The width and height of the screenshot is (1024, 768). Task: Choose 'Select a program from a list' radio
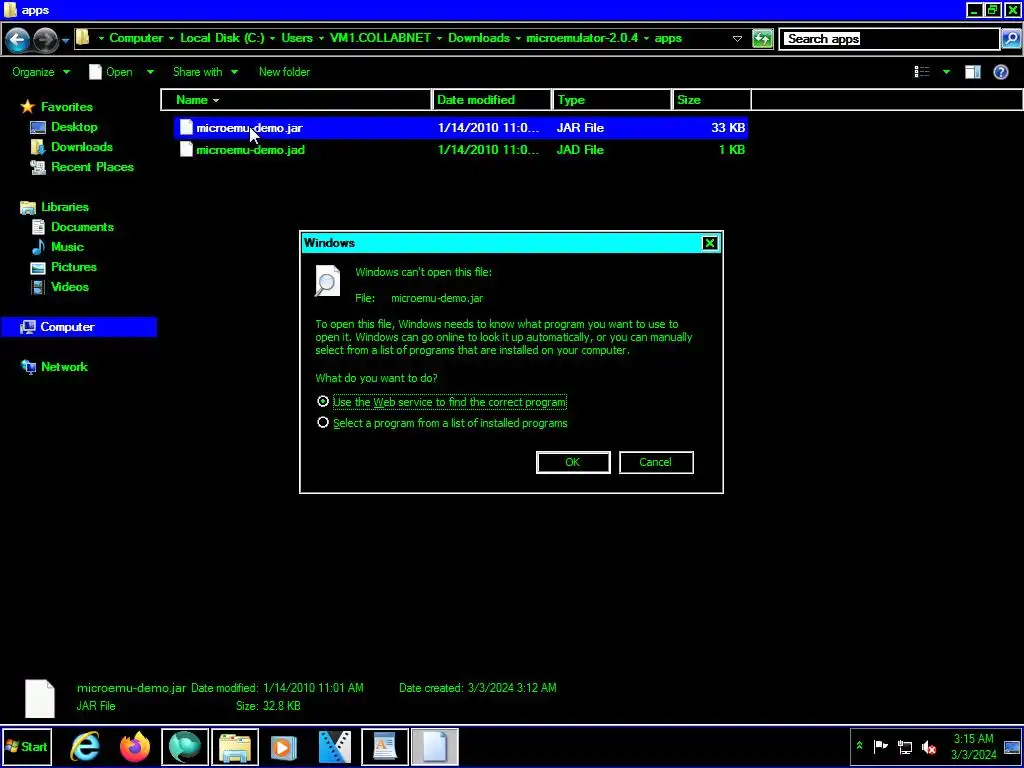(323, 423)
